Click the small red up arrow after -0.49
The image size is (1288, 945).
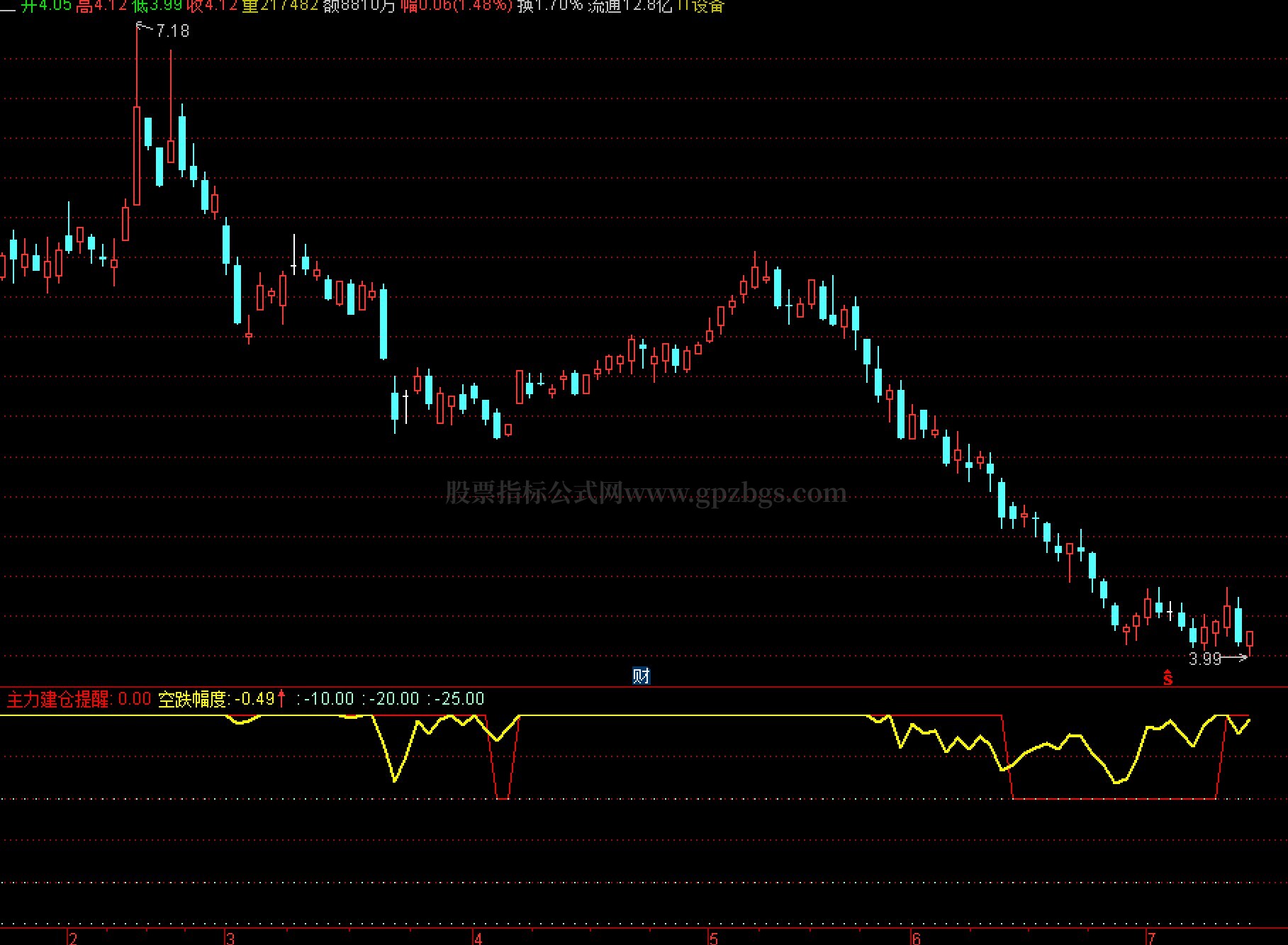click(x=281, y=698)
